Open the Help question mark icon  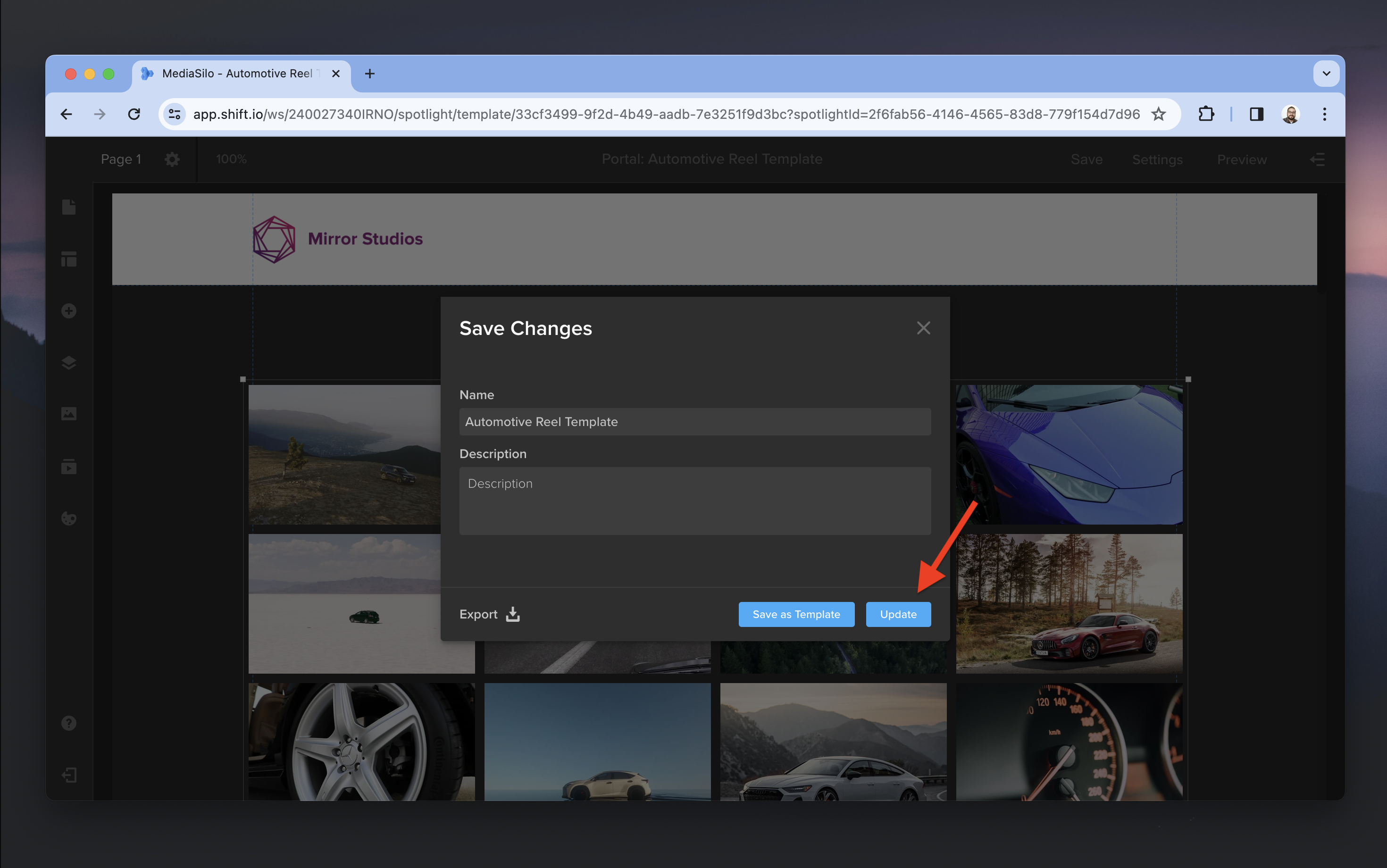[x=69, y=723]
